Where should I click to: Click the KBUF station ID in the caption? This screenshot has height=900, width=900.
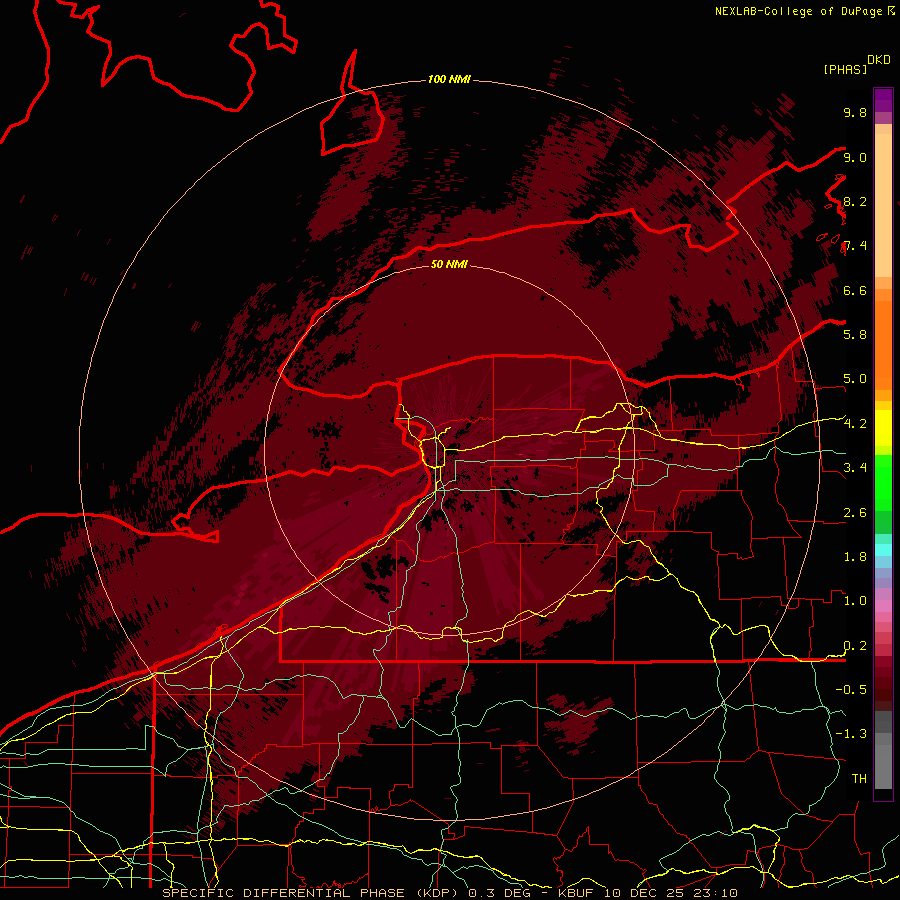click(x=576, y=893)
